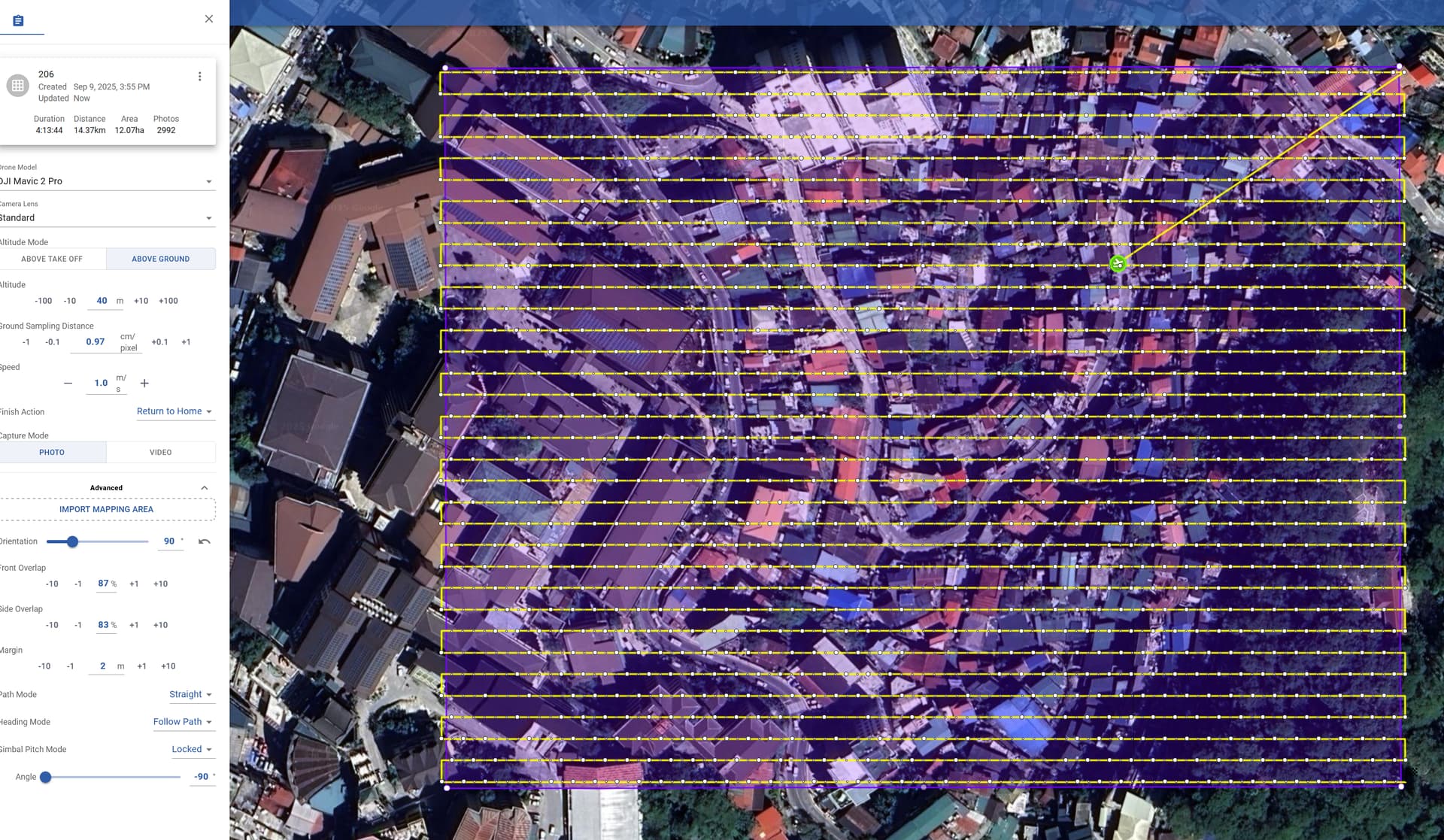Switch capture mode to Video
Viewport: 1444px width, 840px height.
(x=160, y=453)
